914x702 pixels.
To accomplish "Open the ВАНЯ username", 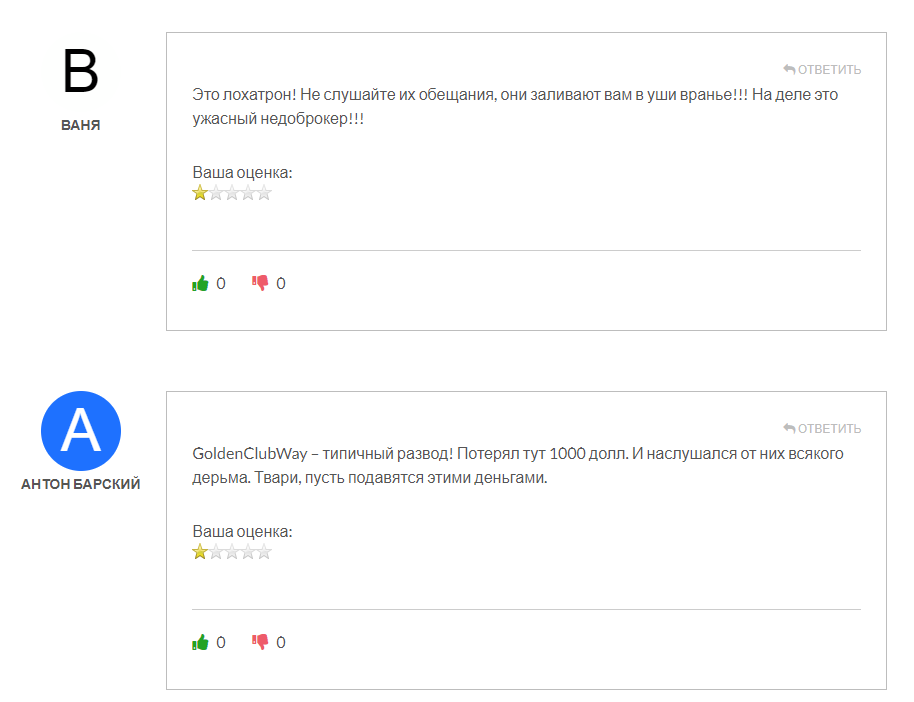I will coord(80,125).
